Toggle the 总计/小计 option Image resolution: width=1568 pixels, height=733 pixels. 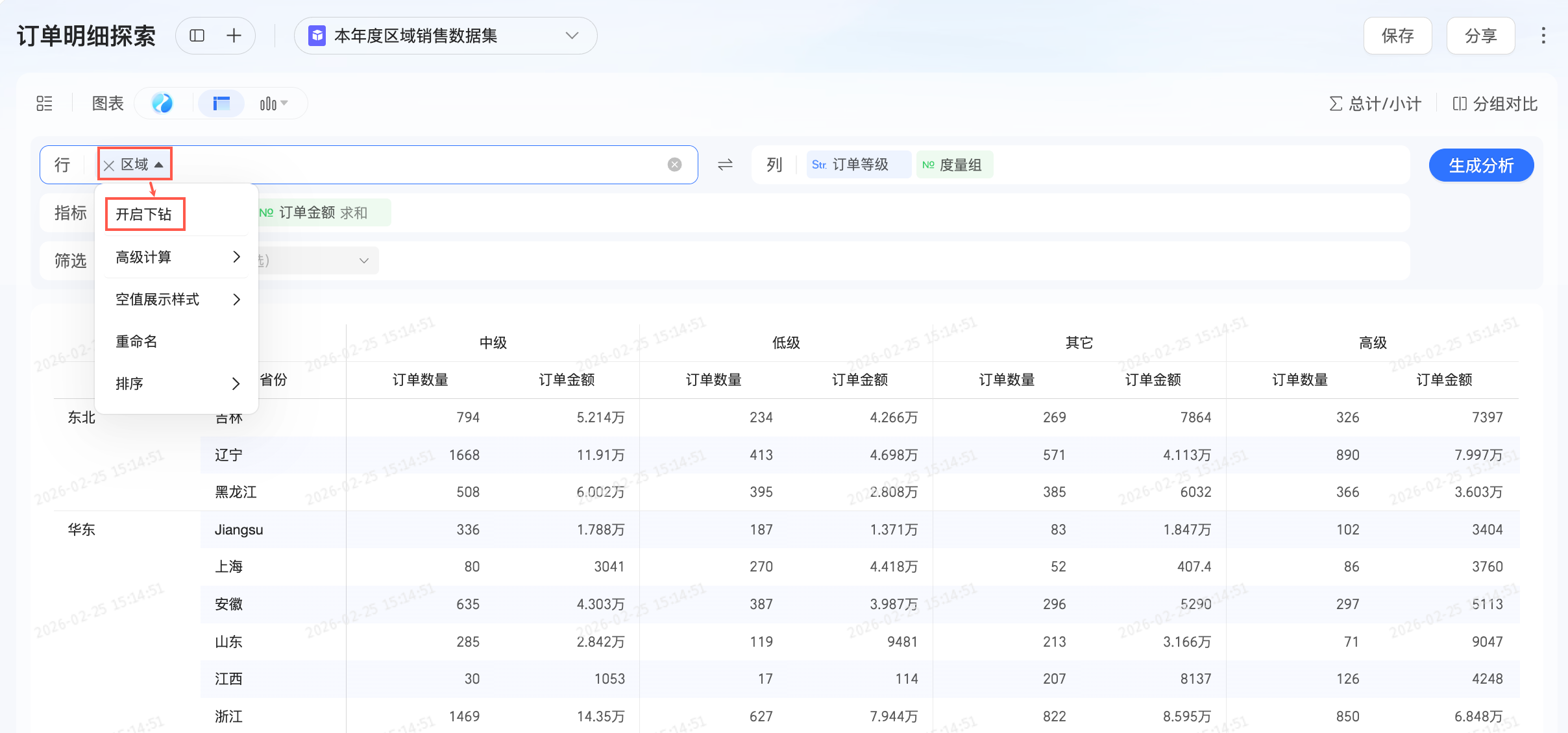1375,104
